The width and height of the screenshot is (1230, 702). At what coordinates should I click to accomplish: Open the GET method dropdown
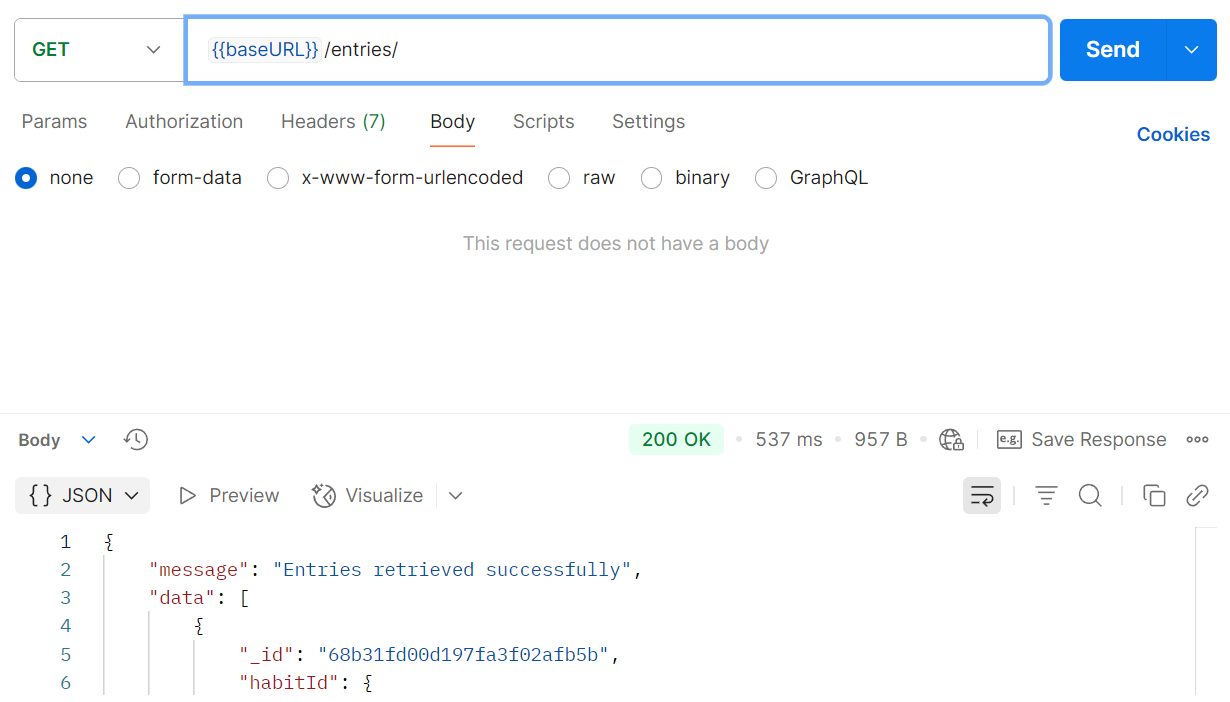[x=98, y=49]
